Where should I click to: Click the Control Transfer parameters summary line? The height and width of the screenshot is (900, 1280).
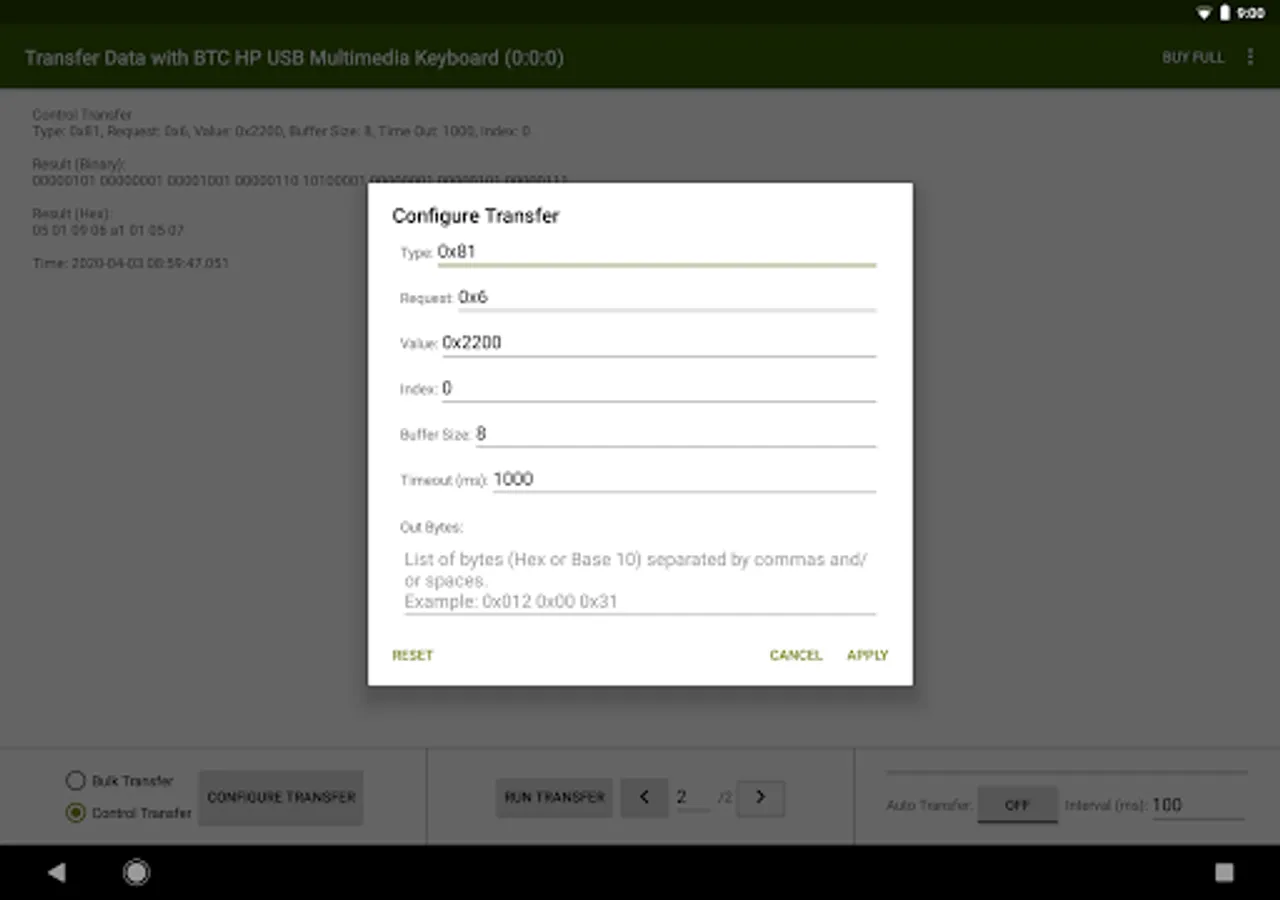tap(281, 131)
